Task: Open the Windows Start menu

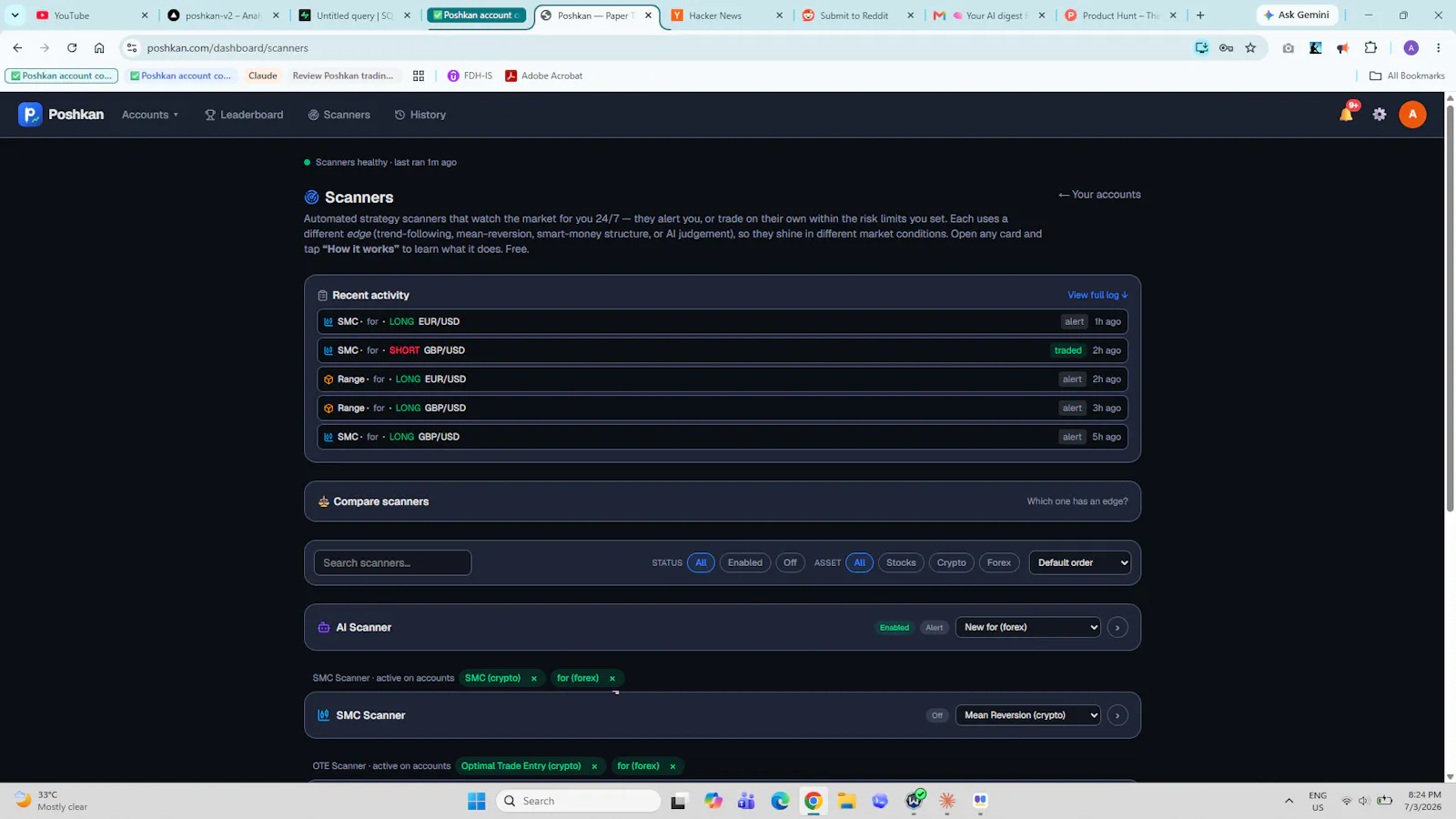Action: click(x=477, y=801)
